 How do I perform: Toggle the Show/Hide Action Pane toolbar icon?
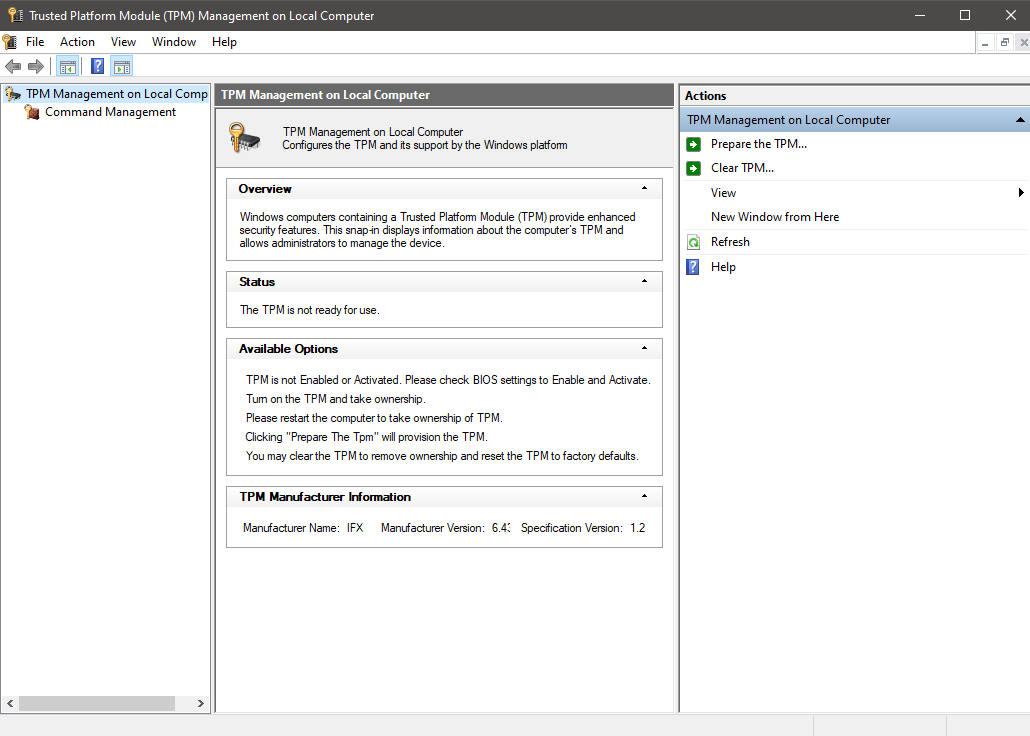122,66
